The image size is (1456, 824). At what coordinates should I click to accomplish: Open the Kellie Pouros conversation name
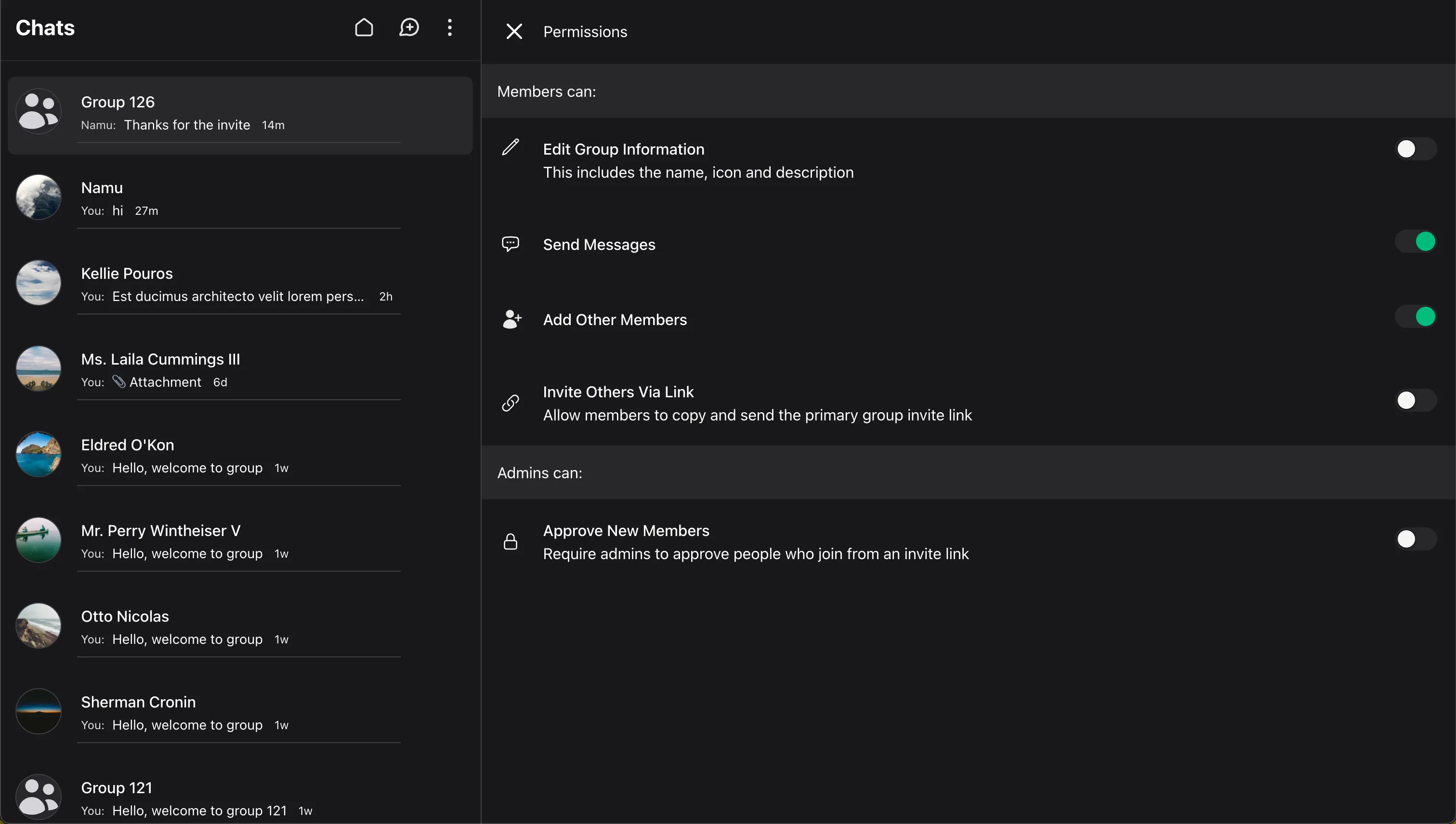click(x=127, y=274)
